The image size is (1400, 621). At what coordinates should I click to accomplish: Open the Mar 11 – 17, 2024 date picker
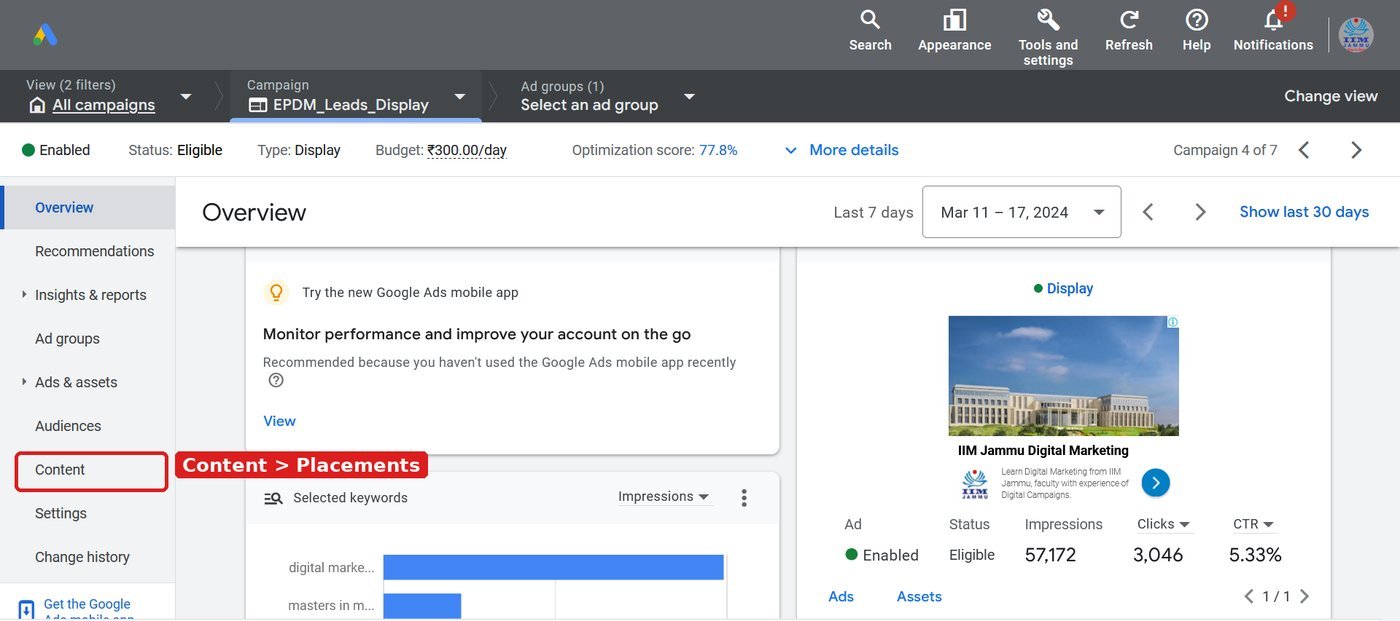[1021, 212]
